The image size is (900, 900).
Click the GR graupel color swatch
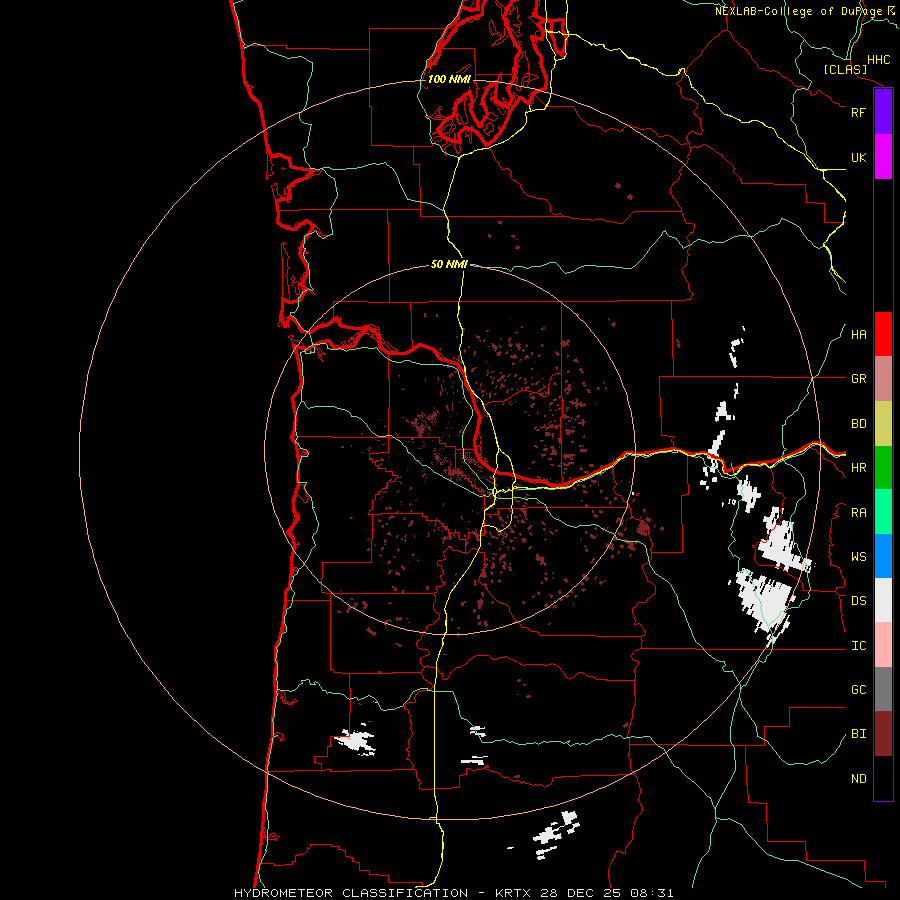[x=883, y=379]
